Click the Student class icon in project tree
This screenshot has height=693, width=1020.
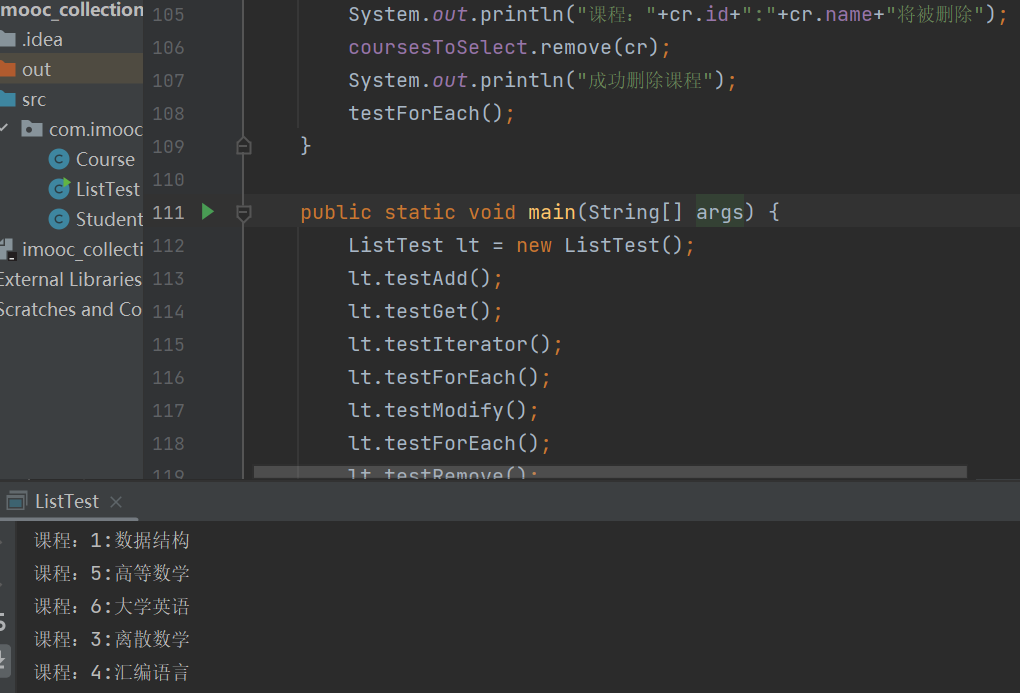(x=59, y=219)
